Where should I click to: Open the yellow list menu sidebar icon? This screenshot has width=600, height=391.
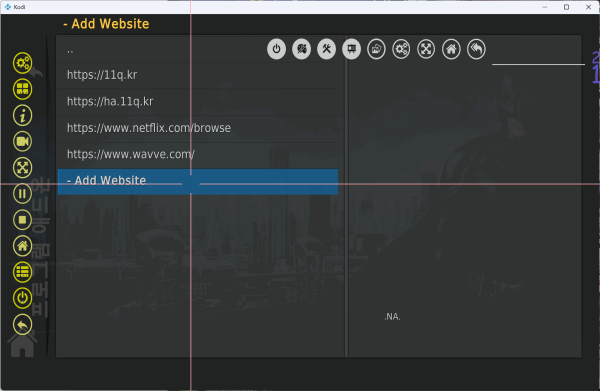pyautogui.click(x=23, y=272)
